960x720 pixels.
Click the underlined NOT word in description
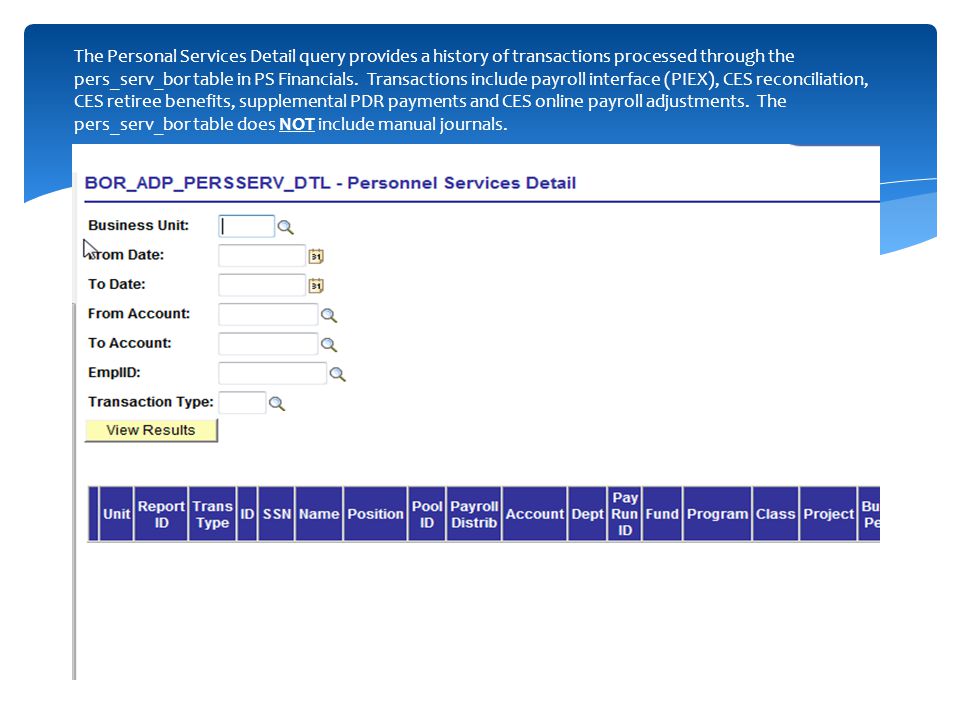(297, 124)
